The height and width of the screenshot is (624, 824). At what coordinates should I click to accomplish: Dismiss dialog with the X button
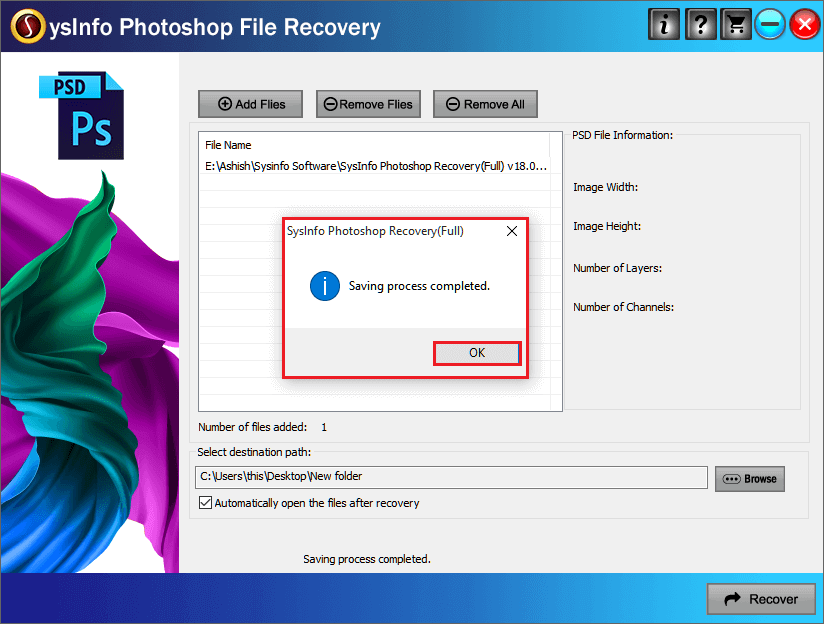click(x=512, y=231)
